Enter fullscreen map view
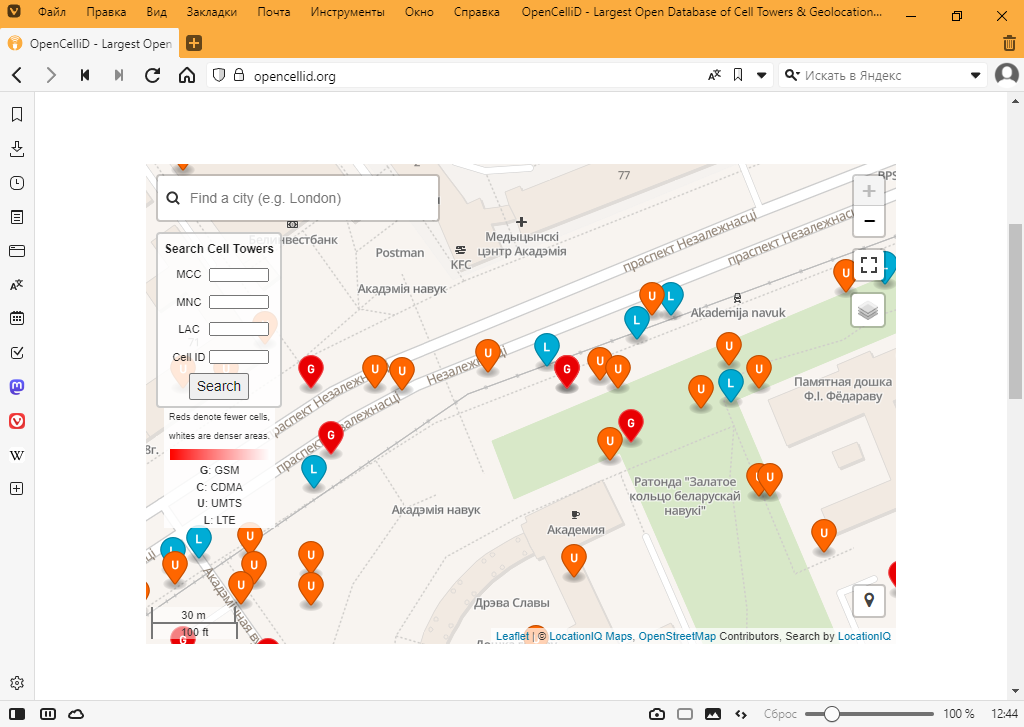Viewport: 1024px width, 727px height. click(x=868, y=265)
